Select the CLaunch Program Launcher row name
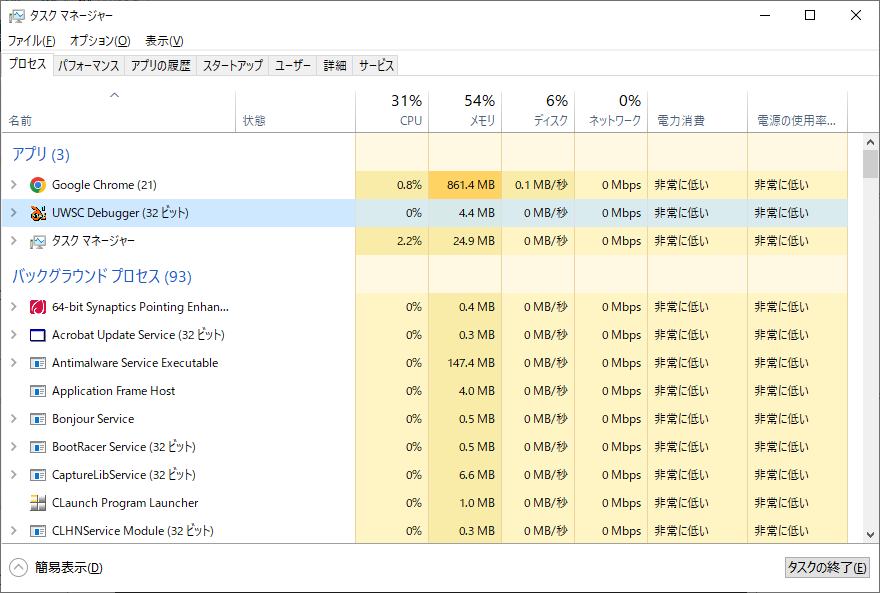The height and width of the screenshot is (593, 880). [125, 503]
